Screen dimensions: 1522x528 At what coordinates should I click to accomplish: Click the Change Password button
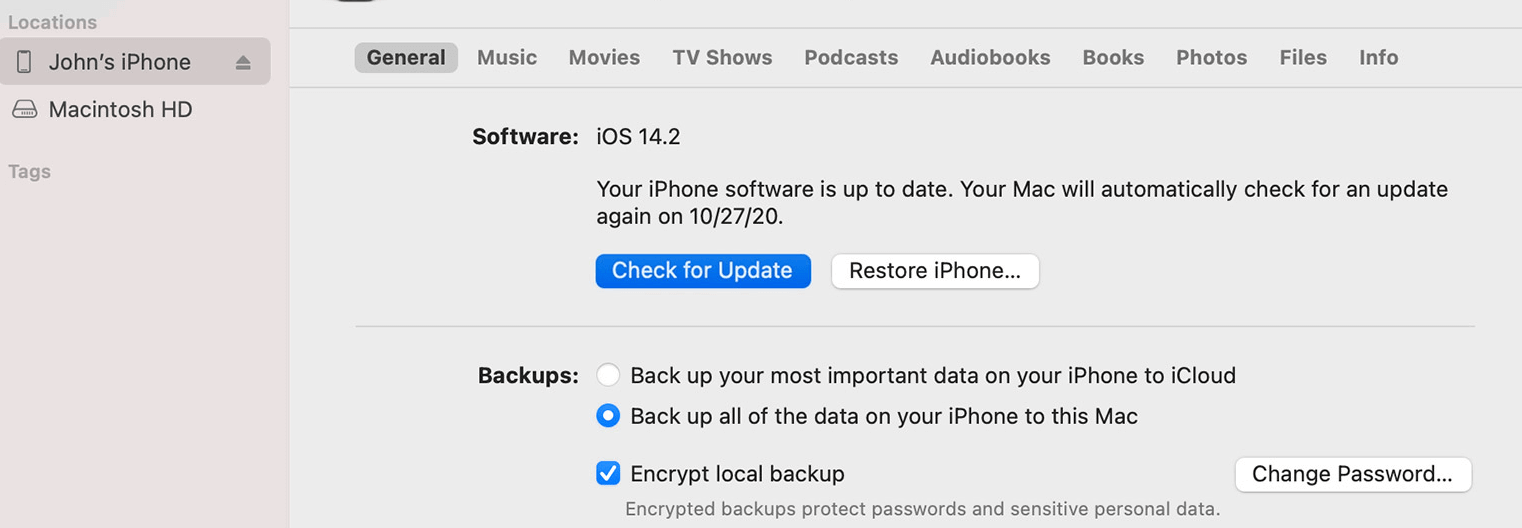(x=1352, y=474)
